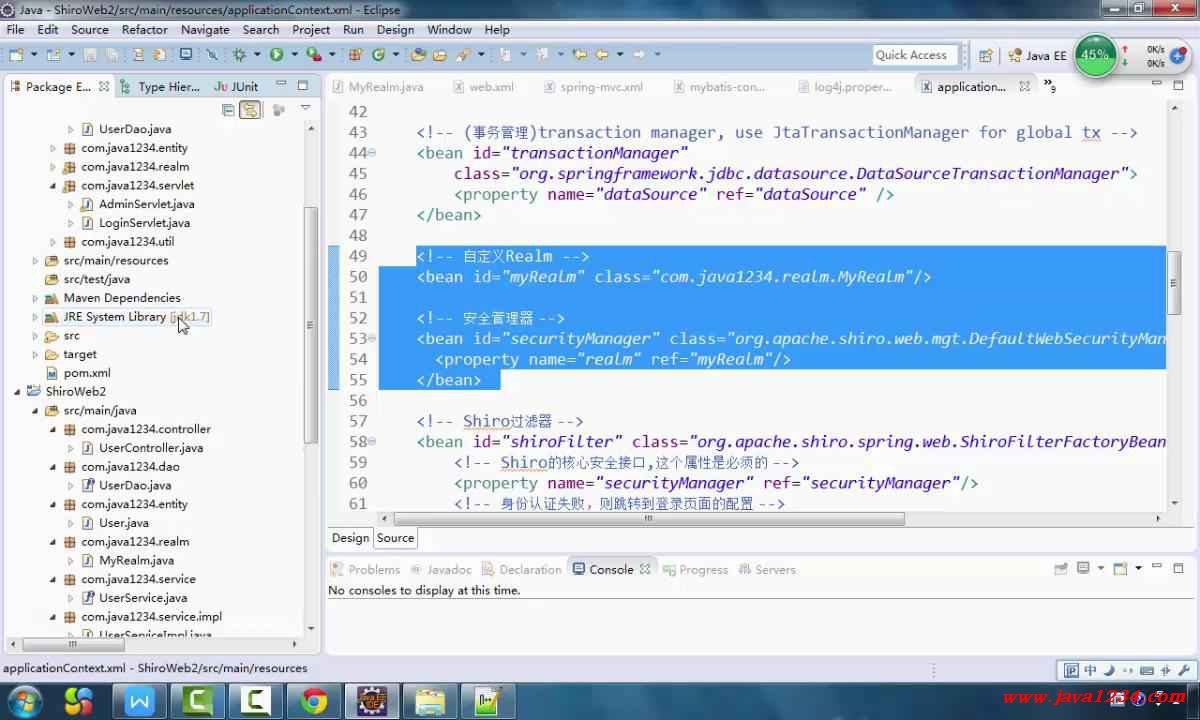Click the 45% network monitor widget

[x=1095, y=56]
